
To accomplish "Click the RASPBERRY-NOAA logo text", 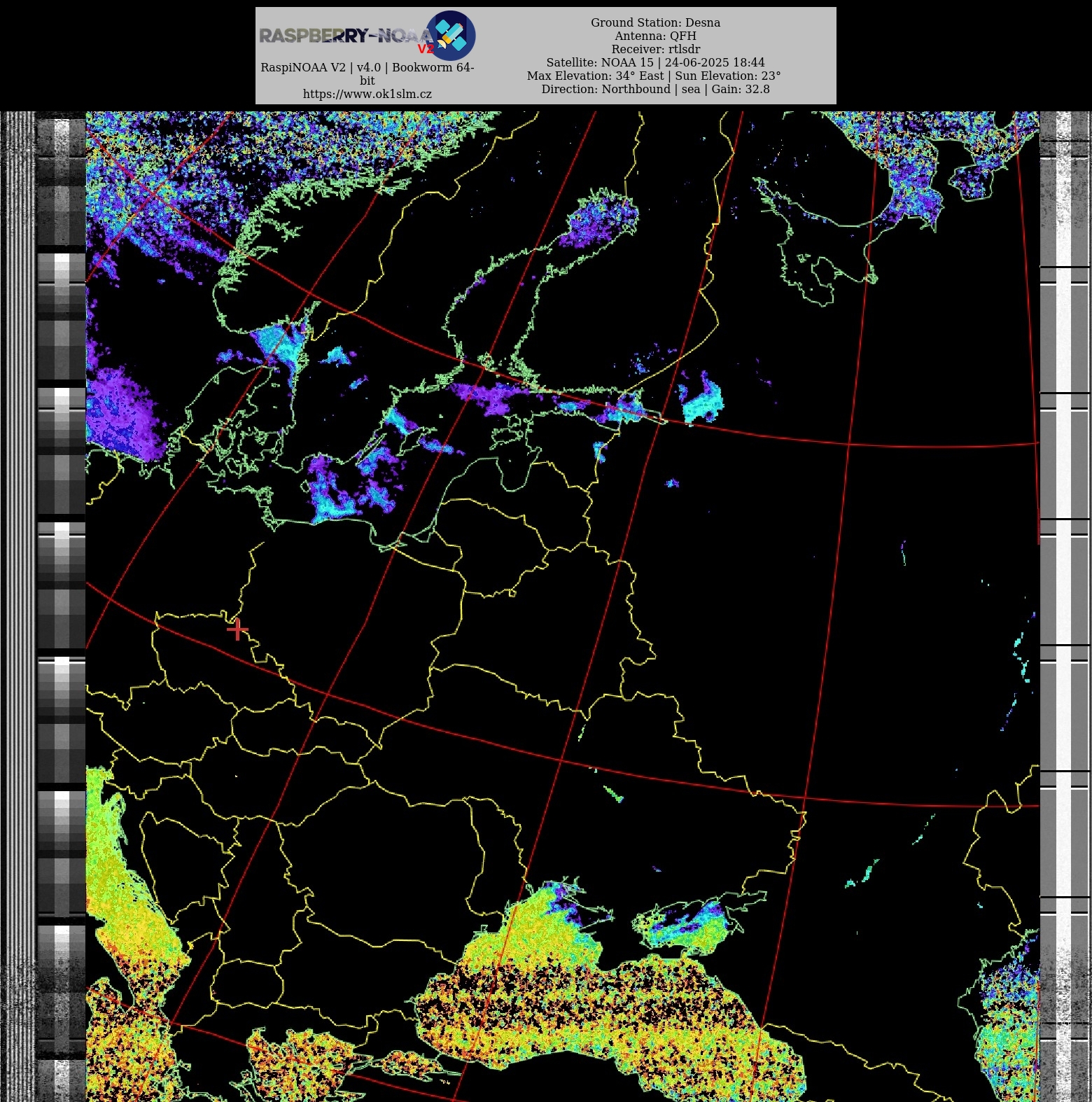I will click(345, 36).
